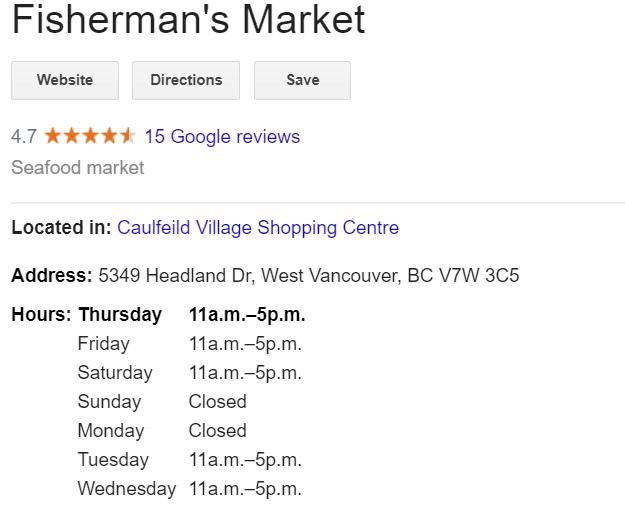625x505 pixels.
Task: Click the Hours label
Action: click(x=41, y=314)
